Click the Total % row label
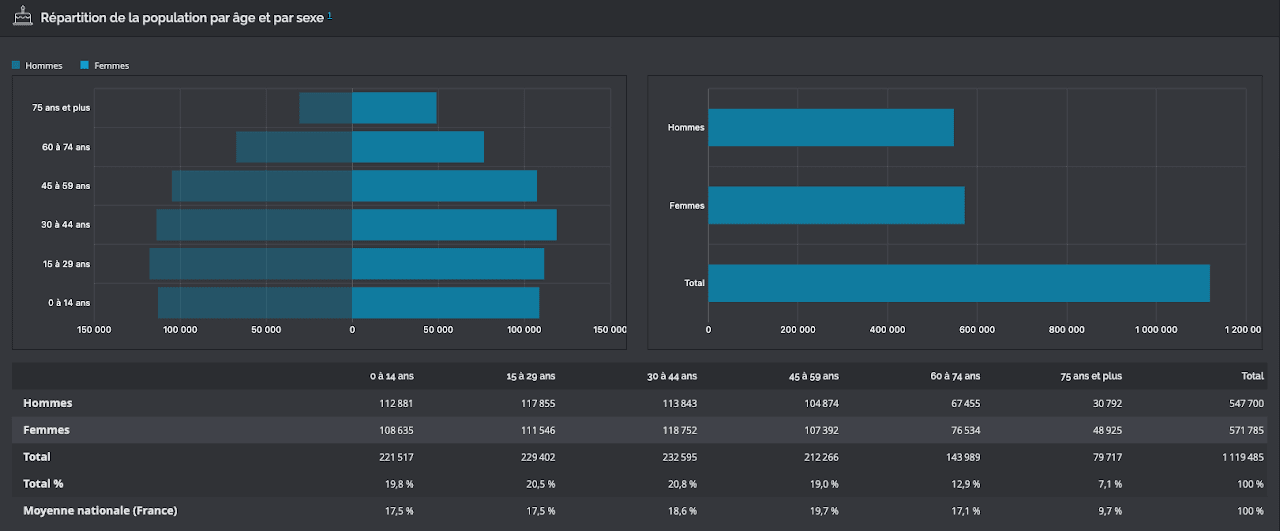The height and width of the screenshot is (531, 1280). point(42,484)
